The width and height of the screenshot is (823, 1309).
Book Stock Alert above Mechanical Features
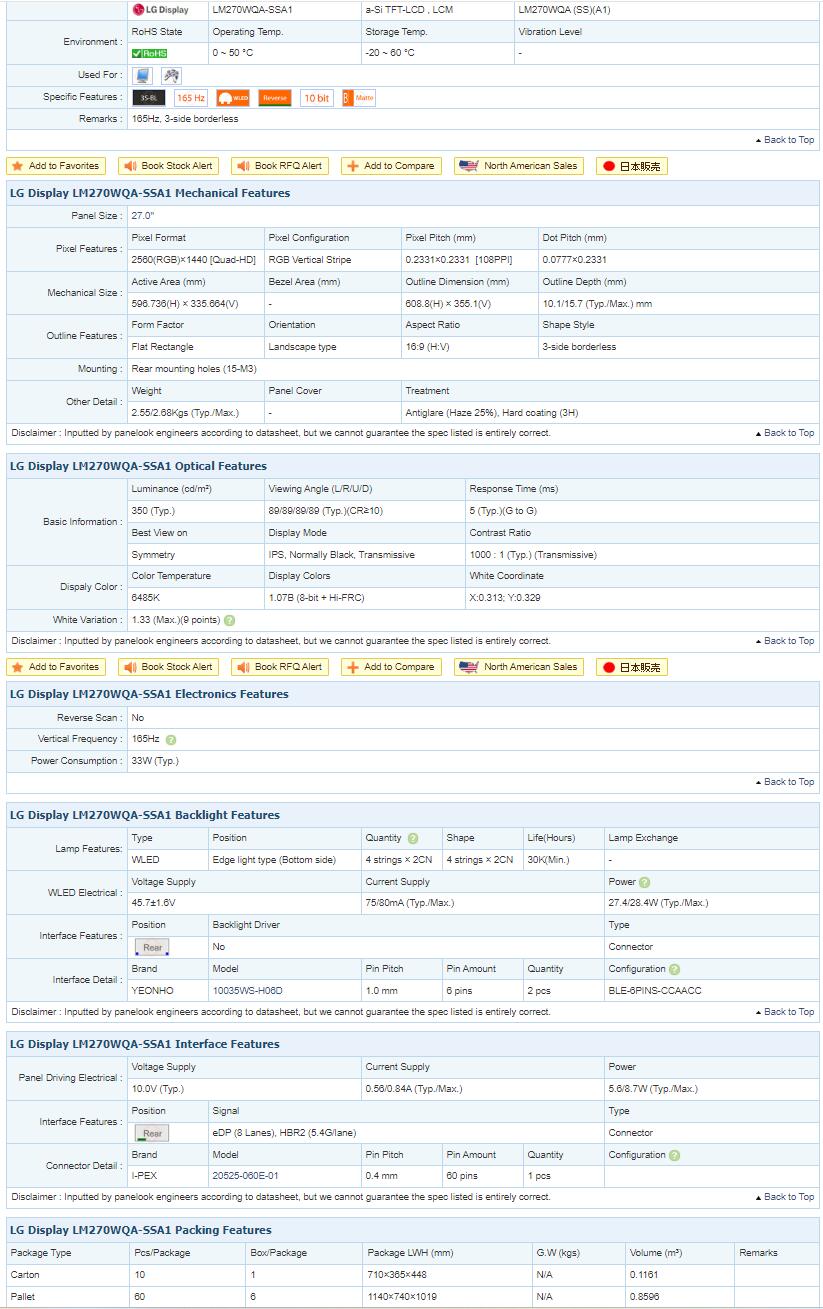point(168,166)
